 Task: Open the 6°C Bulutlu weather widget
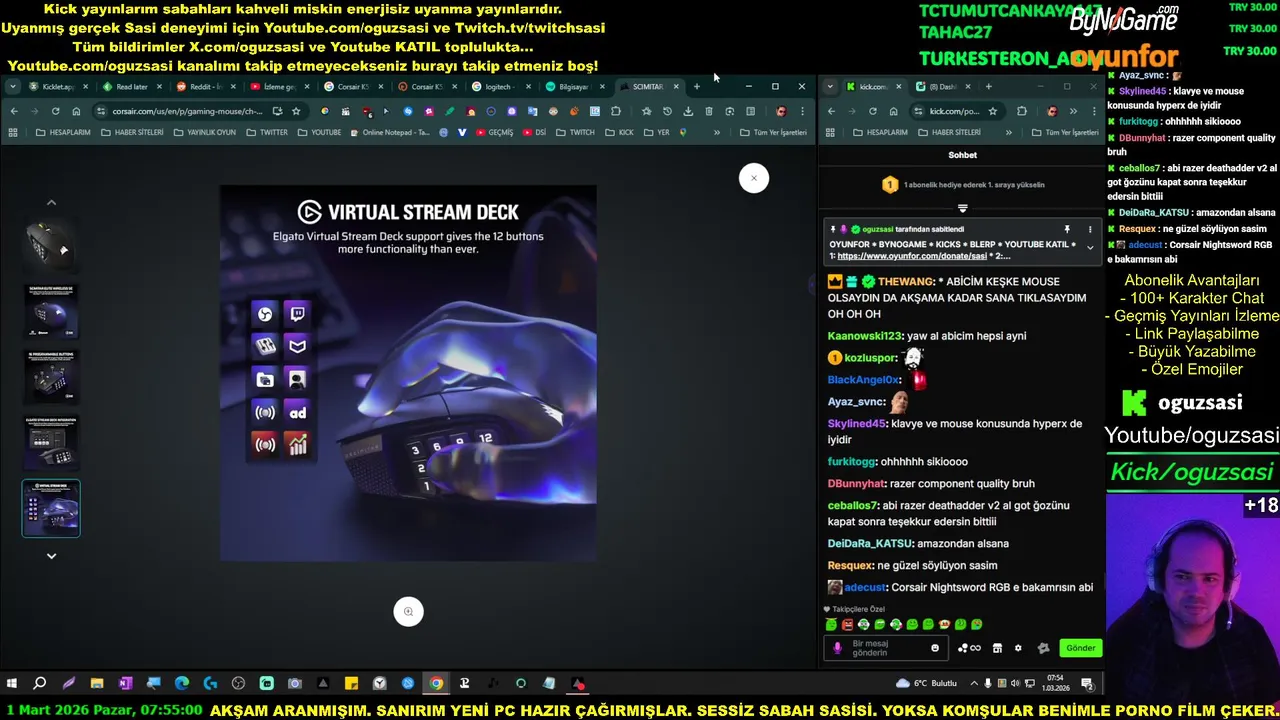(x=927, y=684)
